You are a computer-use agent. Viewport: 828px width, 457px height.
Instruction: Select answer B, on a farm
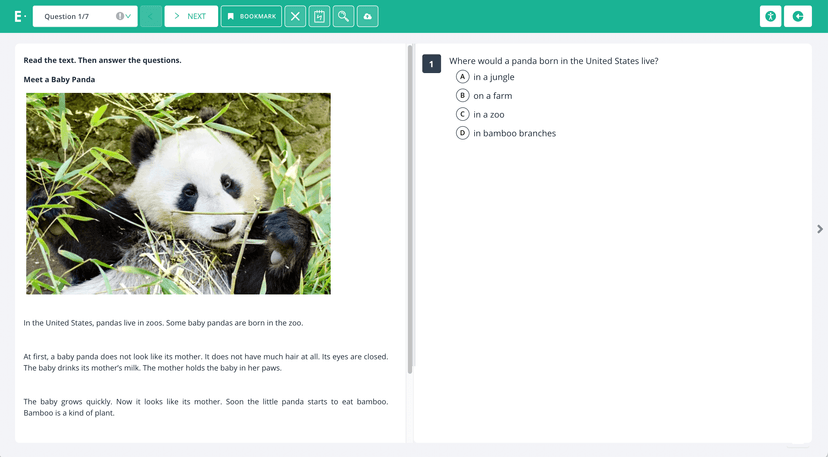click(463, 96)
